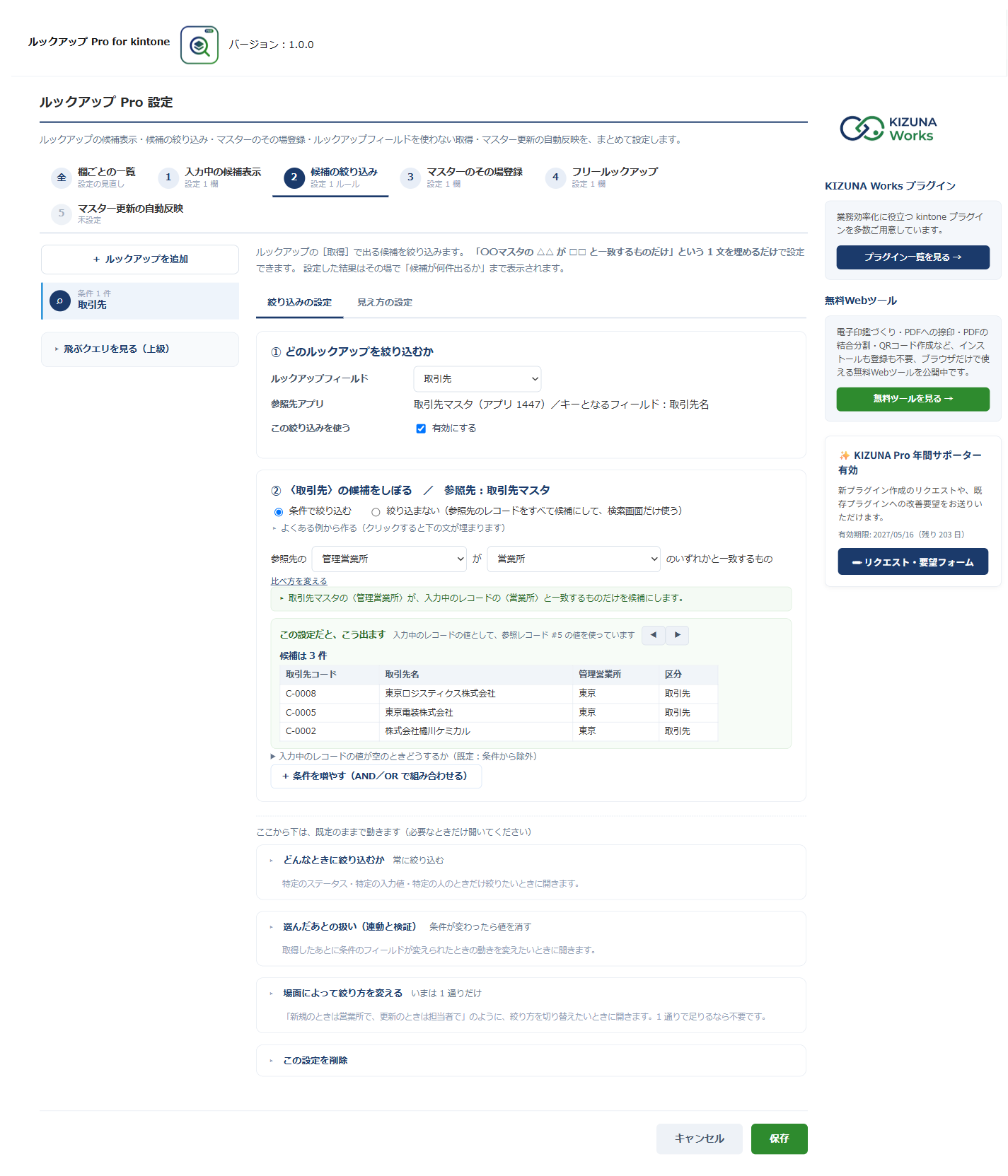Click the step 全 circle icon
This screenshot has height=1176, width=1008.
point(62,177)
